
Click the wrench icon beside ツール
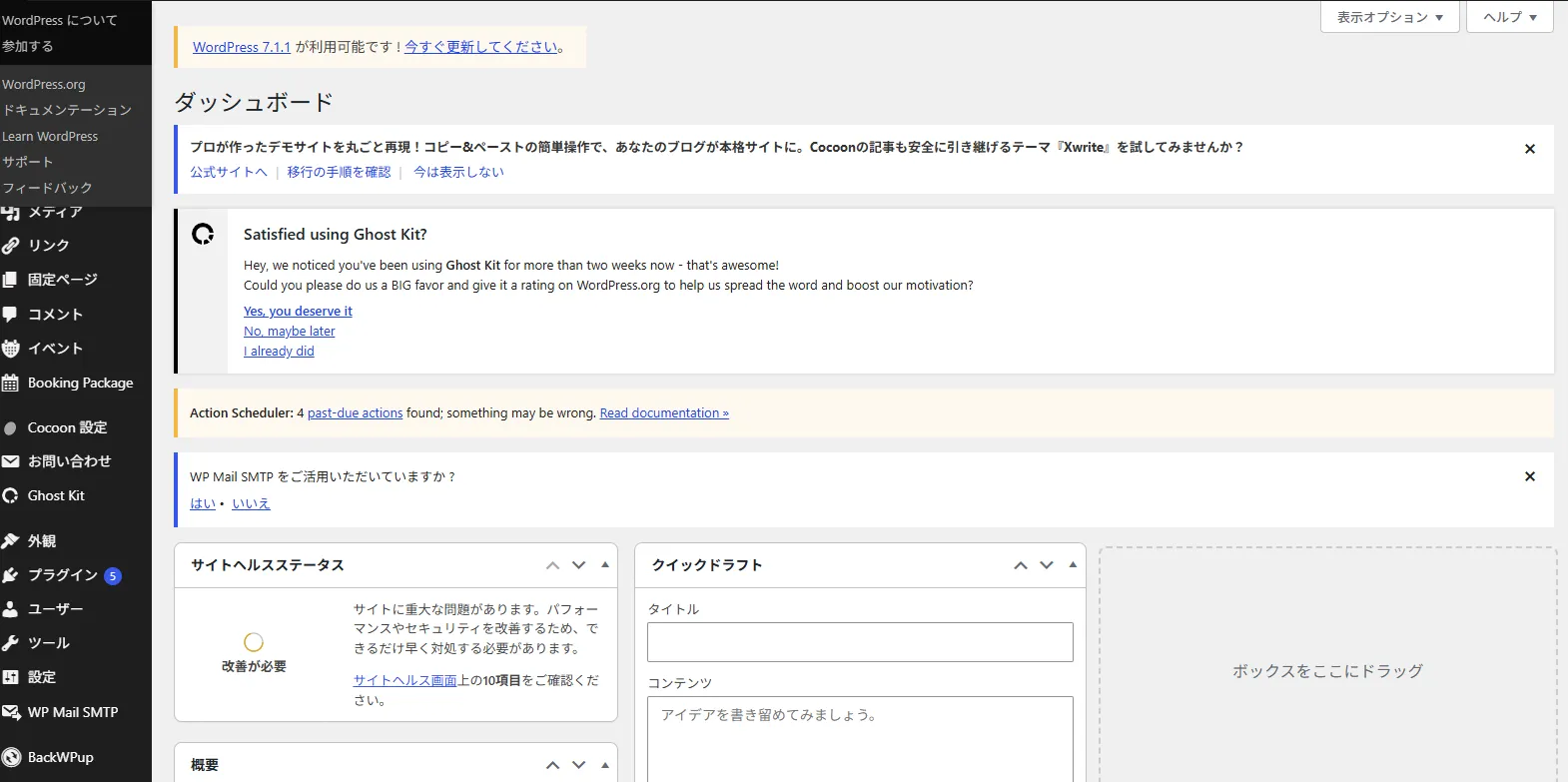click(11, 643)
